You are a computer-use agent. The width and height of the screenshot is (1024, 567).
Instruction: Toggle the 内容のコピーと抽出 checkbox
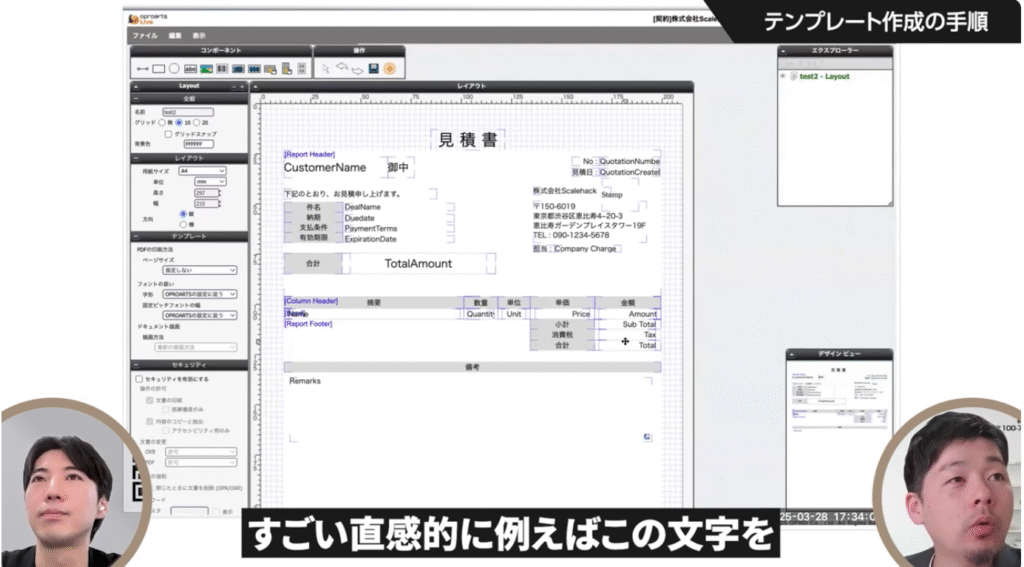pyautogui.click(x=150, y=421)
